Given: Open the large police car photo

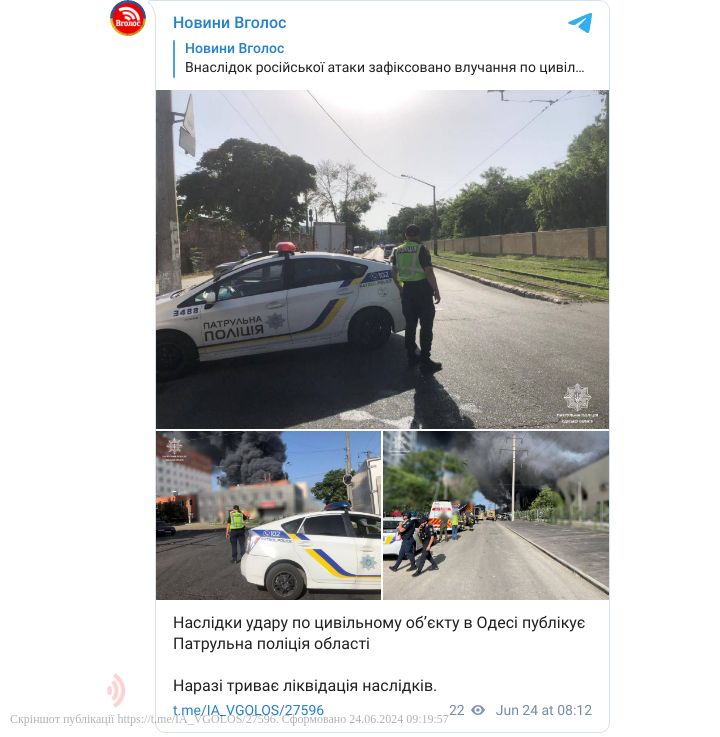Looking at the screenshot, I should pos(382,259).
